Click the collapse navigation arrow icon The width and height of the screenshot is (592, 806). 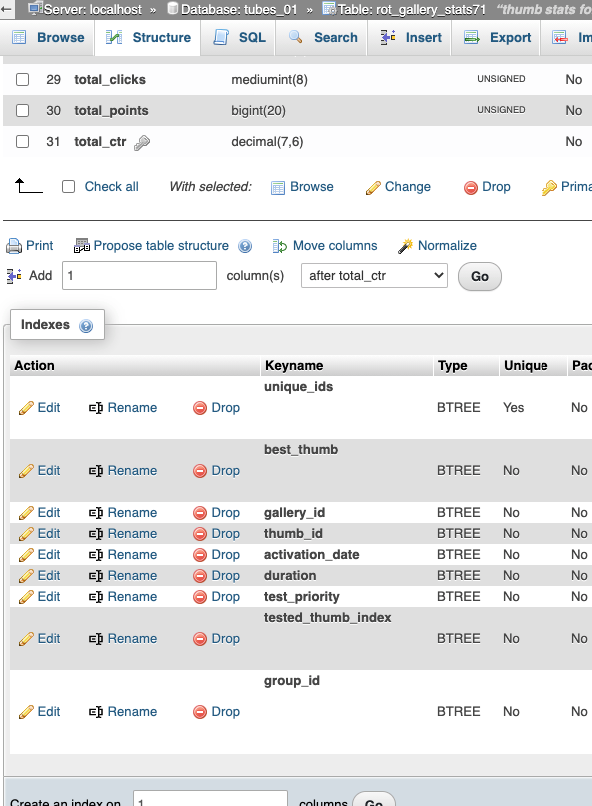coord(6,9)
